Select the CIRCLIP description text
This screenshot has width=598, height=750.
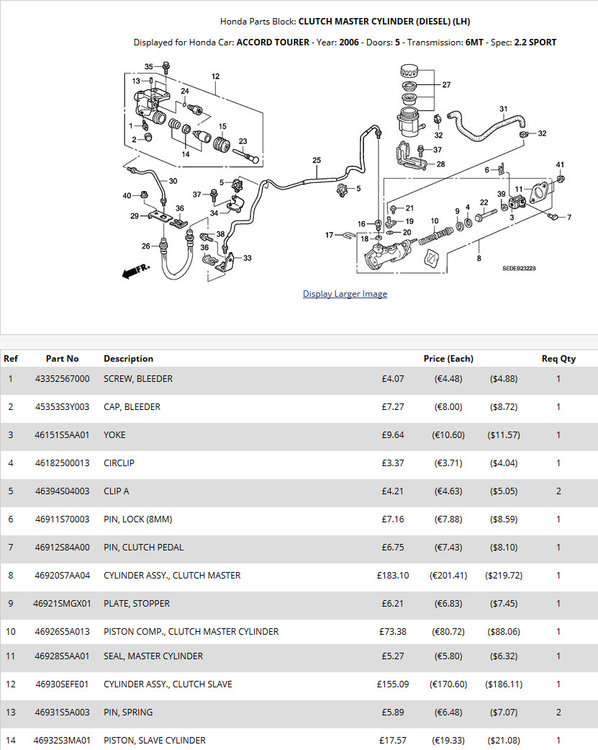[x=119, y=463]
